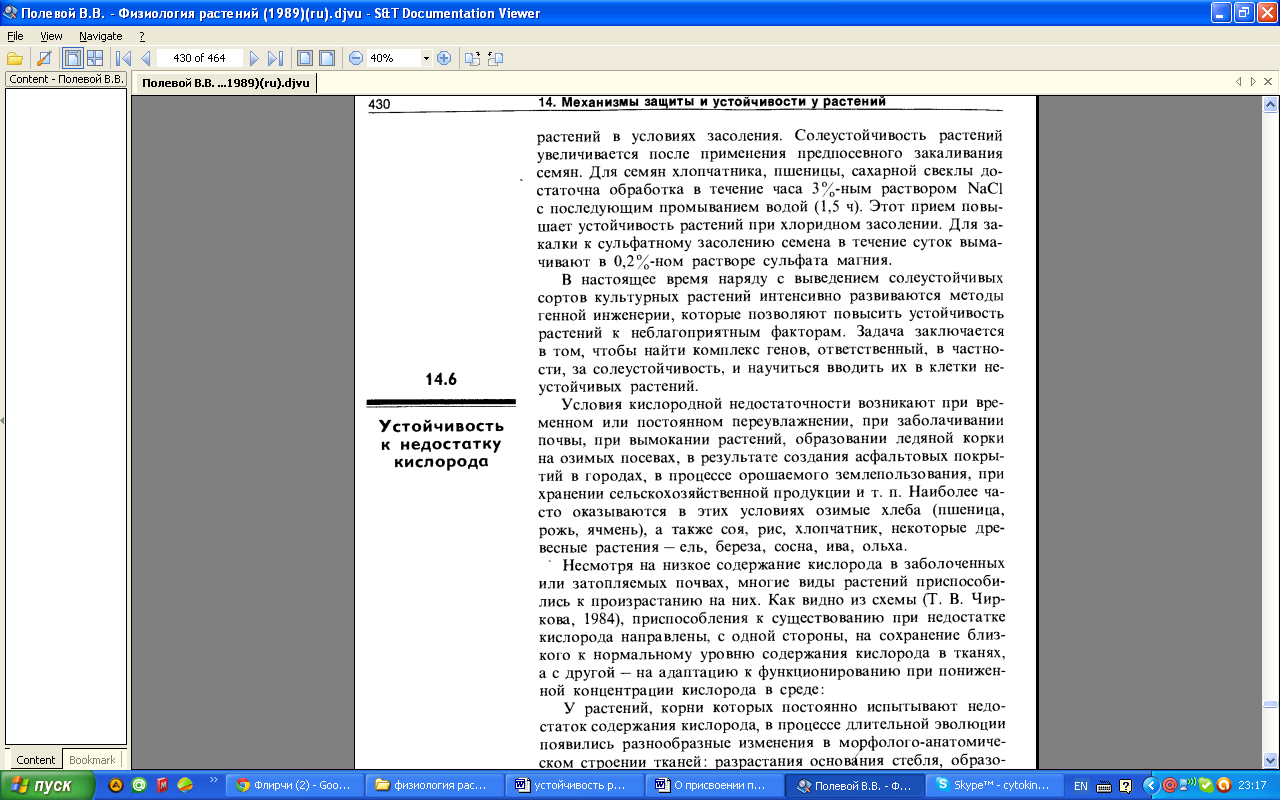Image resolution: width=1280 pixels, height=800 pixels.
Task: Click the first orange quick launch icon
Action: (116, 785)
